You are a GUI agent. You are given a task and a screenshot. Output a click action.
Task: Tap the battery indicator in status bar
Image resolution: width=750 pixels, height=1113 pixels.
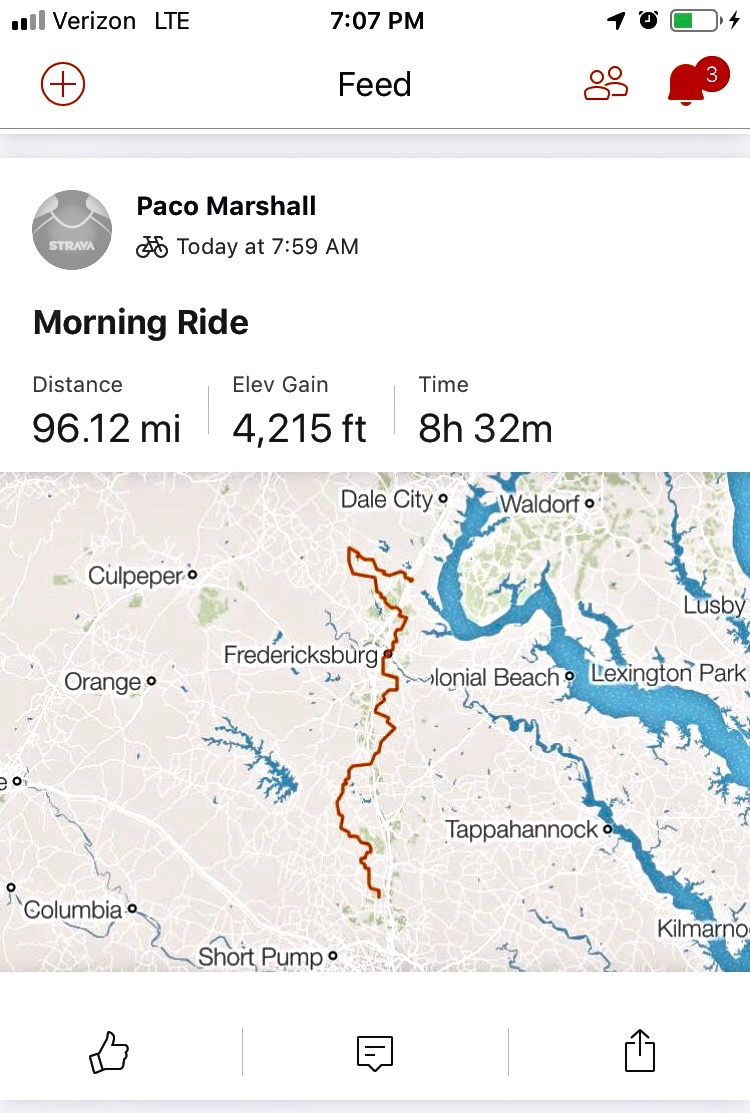pyautogui.click(x=693, y=21)
